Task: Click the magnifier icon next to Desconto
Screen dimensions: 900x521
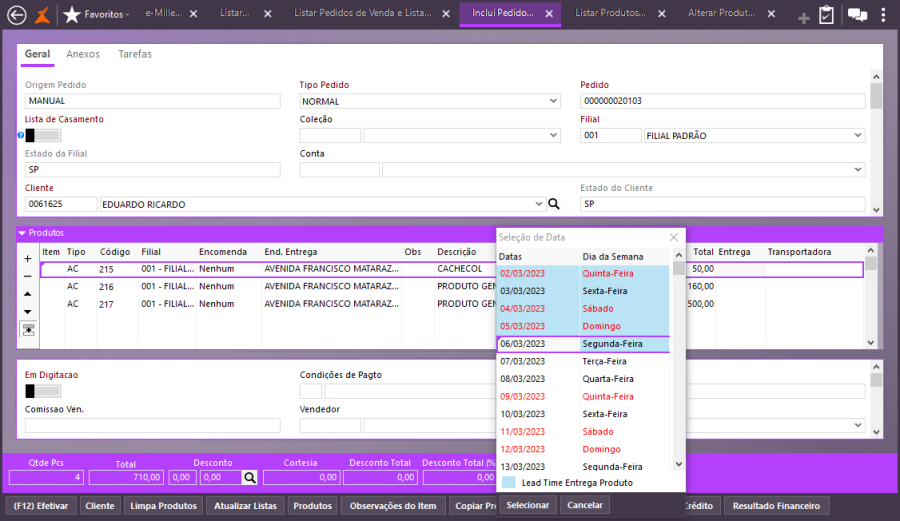Action: (x=249, y=478)
